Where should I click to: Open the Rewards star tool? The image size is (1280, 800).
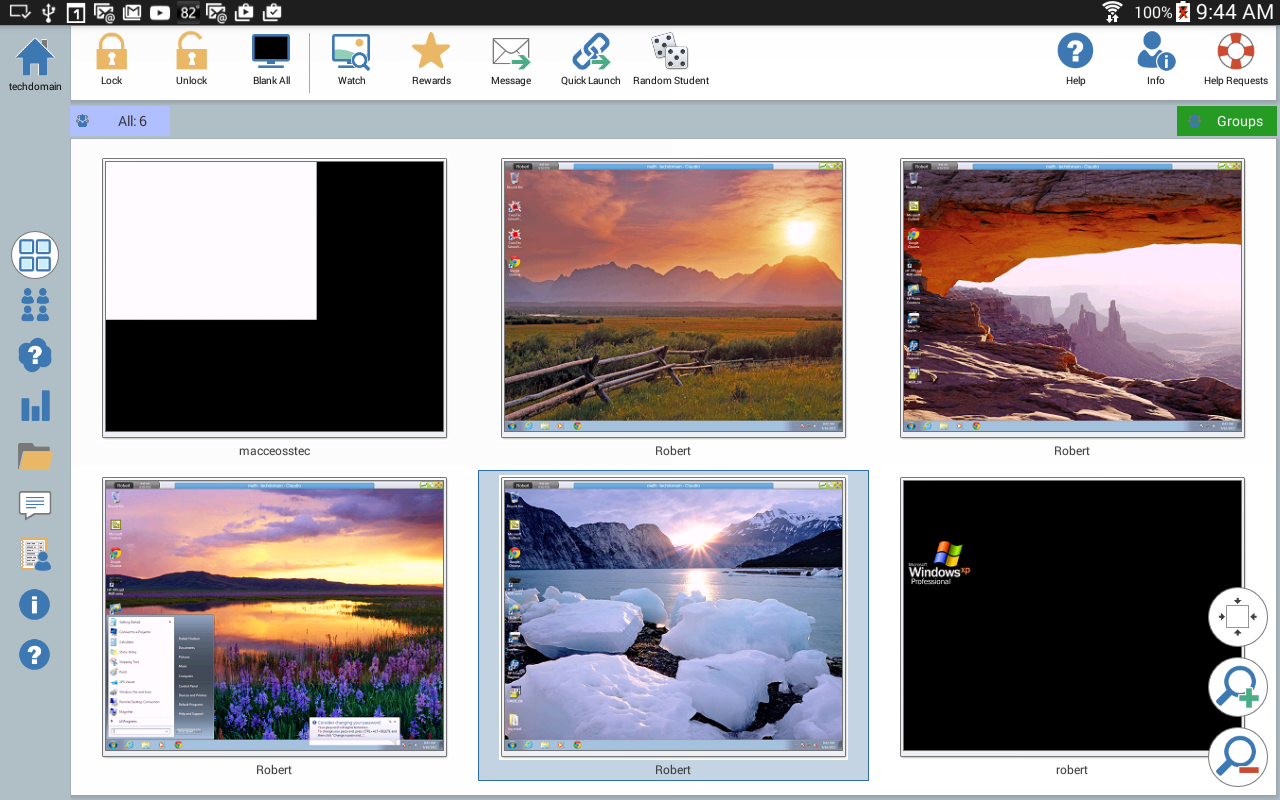431,54
